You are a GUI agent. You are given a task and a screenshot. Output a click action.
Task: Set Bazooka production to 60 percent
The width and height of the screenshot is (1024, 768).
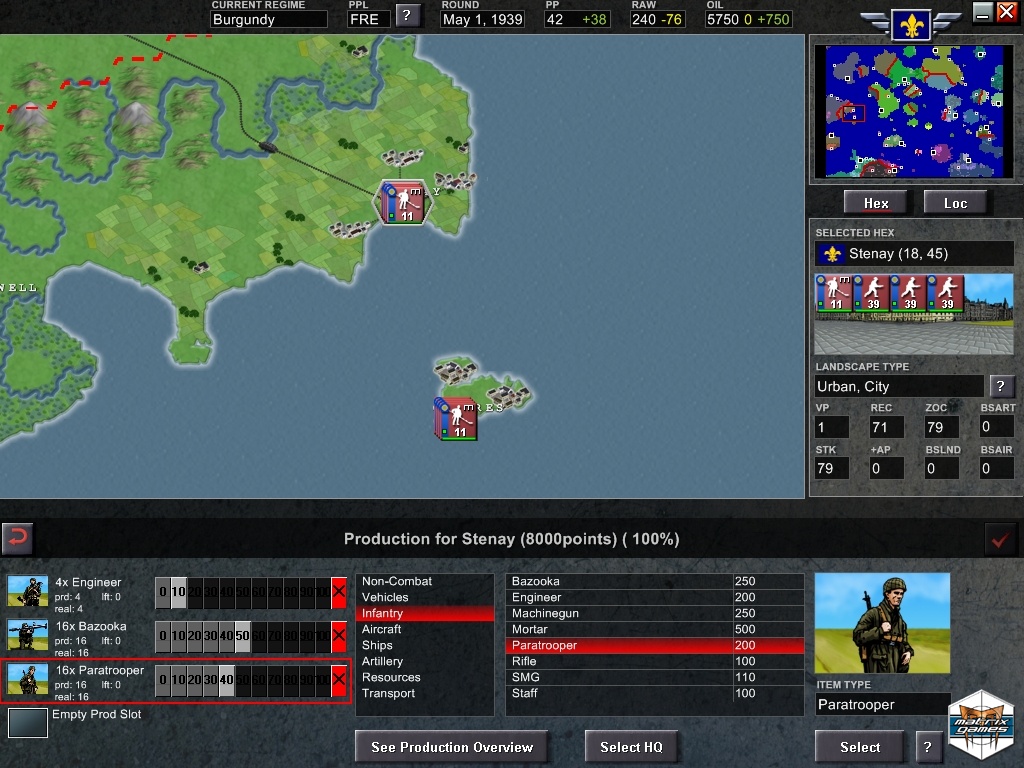click(259, 636)
